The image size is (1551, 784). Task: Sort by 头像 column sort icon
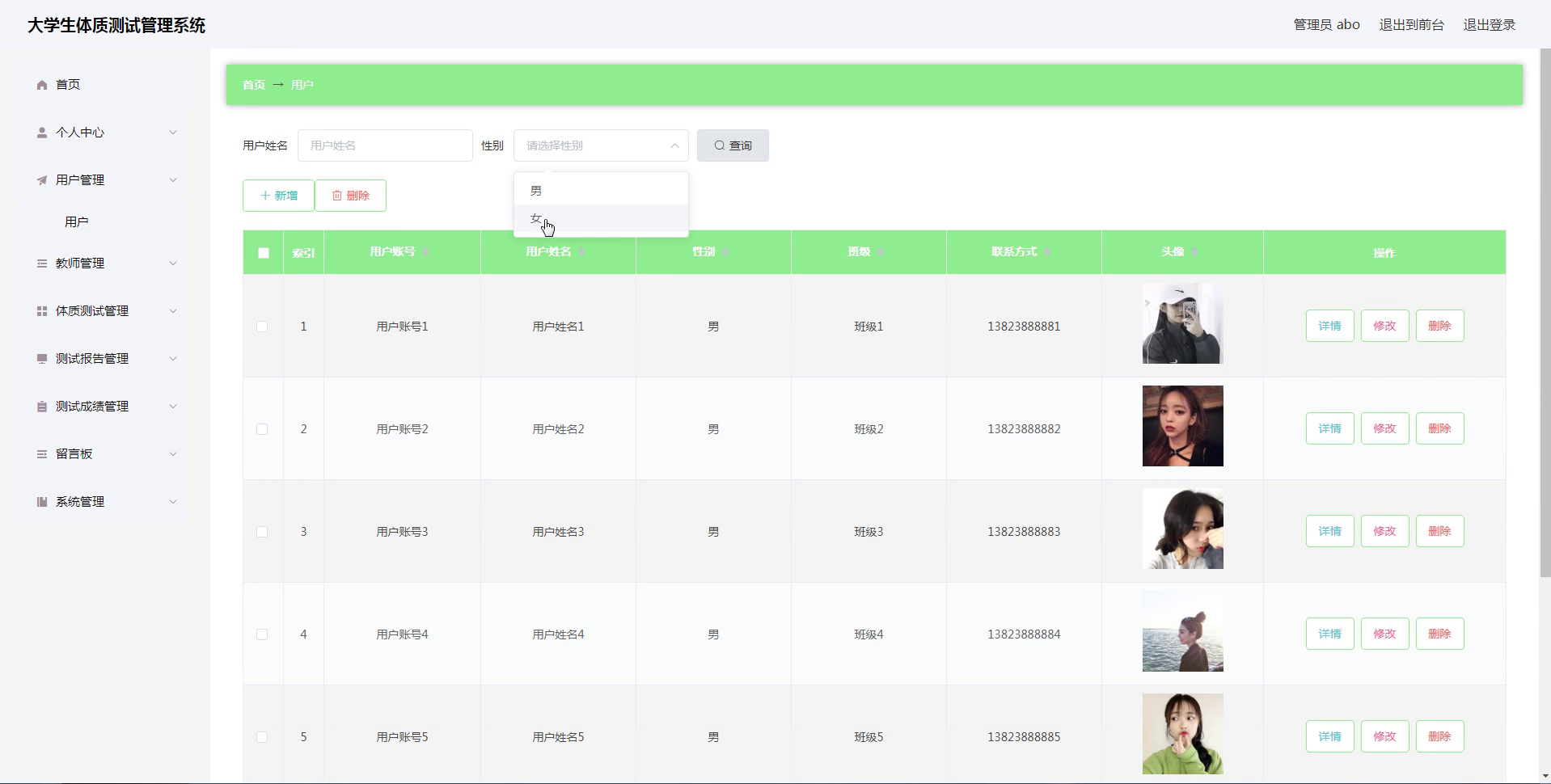point(1194,252)
